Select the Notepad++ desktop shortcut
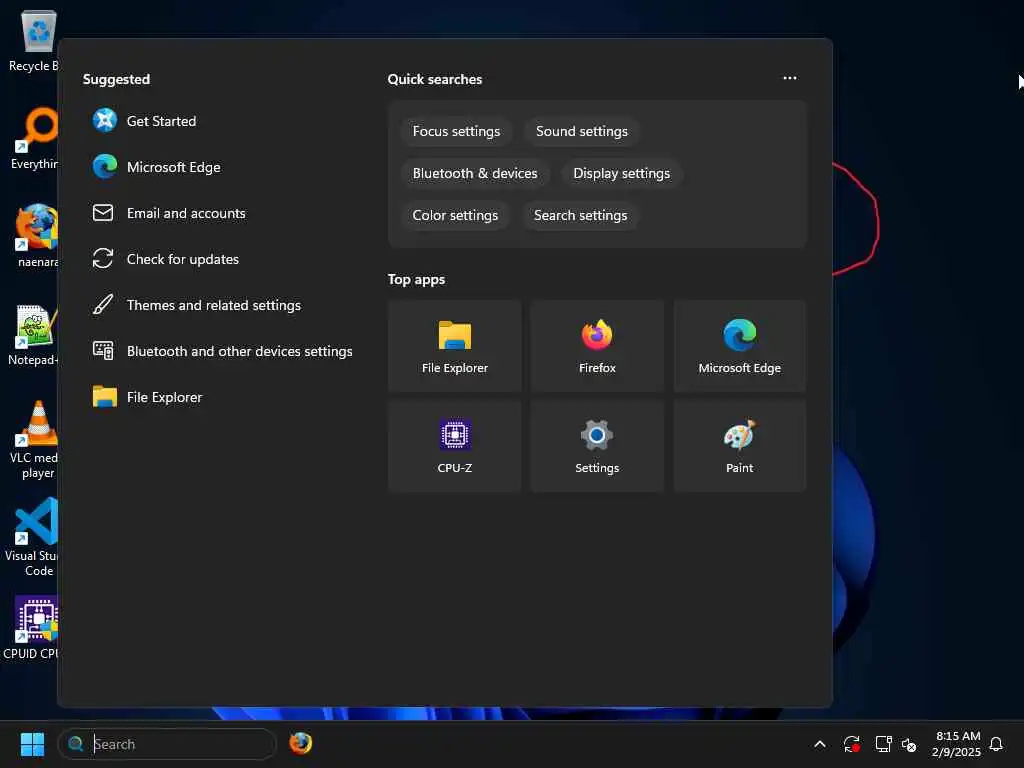 coord(33,335)
